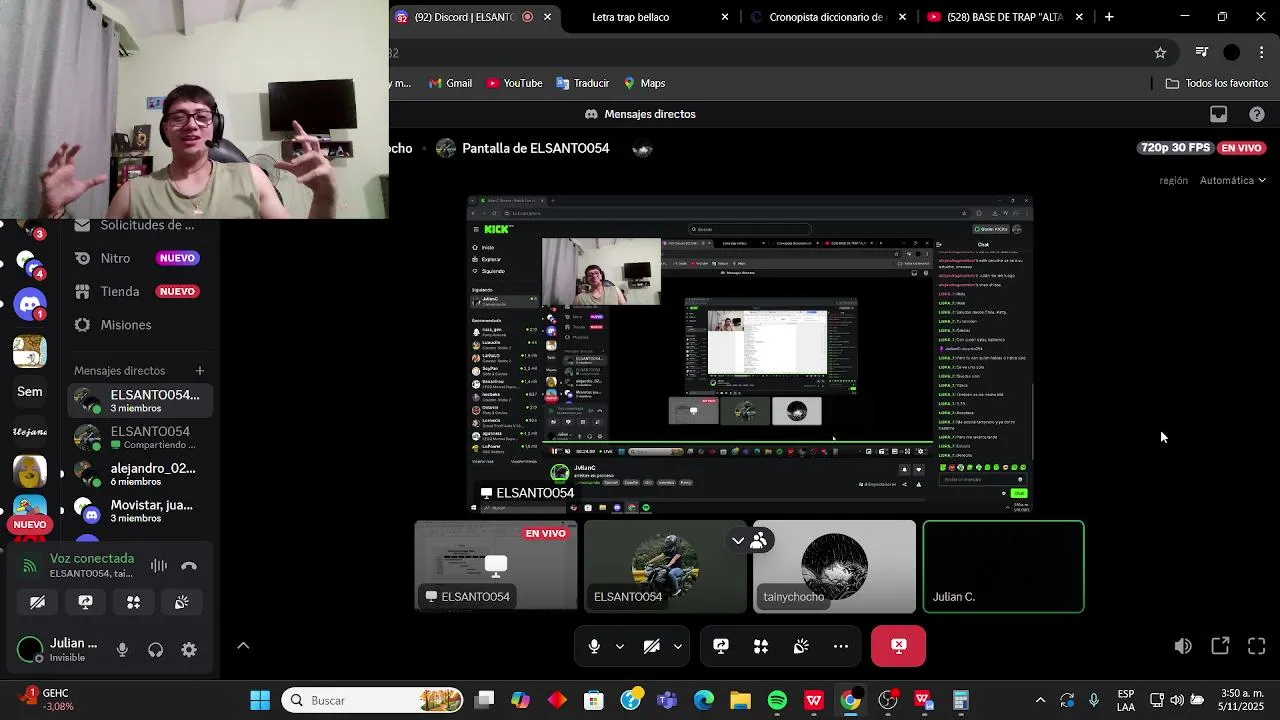Click the 720p 30 FPS quality badge
The image size is (1280, 720).
coord(1175,148)
